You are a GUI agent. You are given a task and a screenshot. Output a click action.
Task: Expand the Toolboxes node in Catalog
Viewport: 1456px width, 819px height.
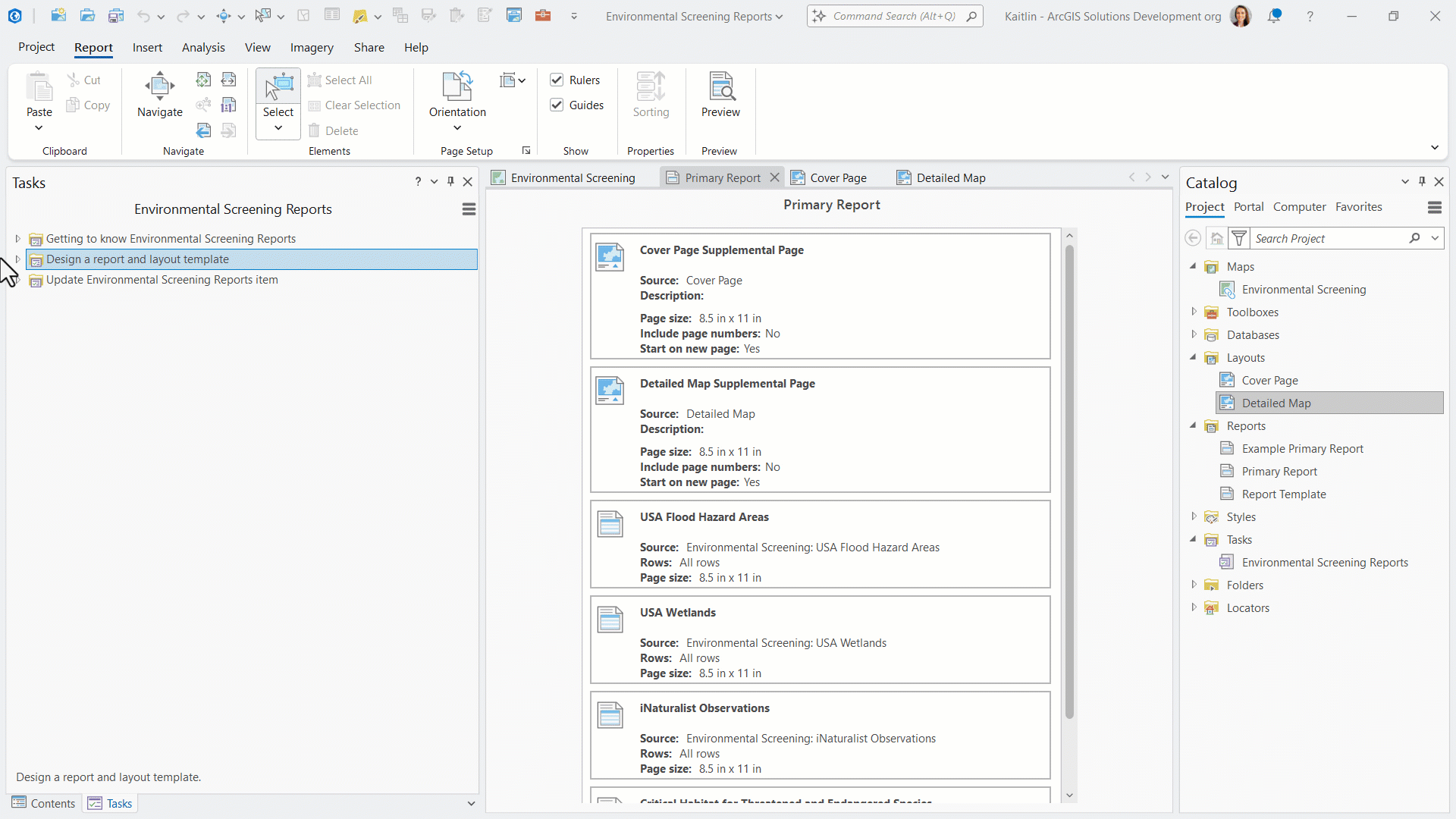(x=1194, y=312)
